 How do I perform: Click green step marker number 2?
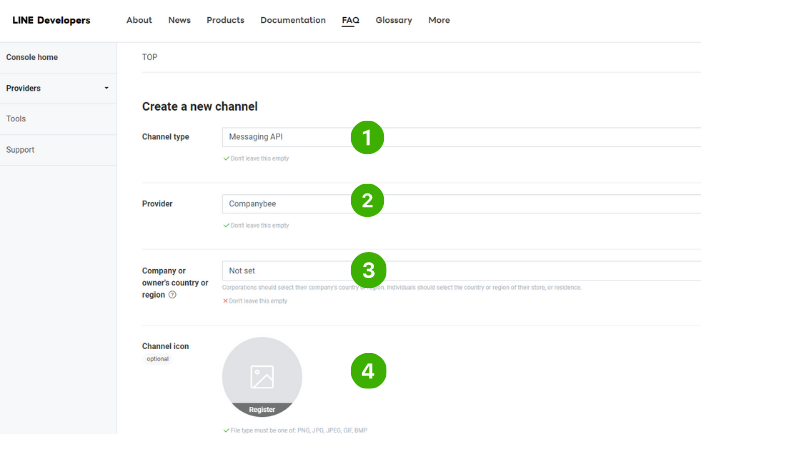(x=367, y=202)
